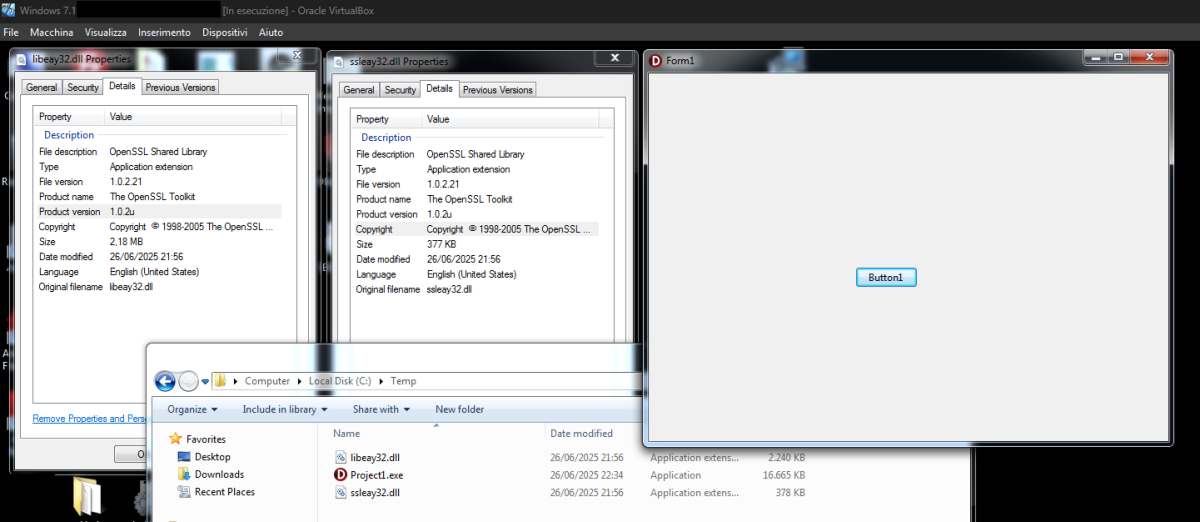Click the Explorer Forward arrow button

pyautogui.click(x=188, y=381)
